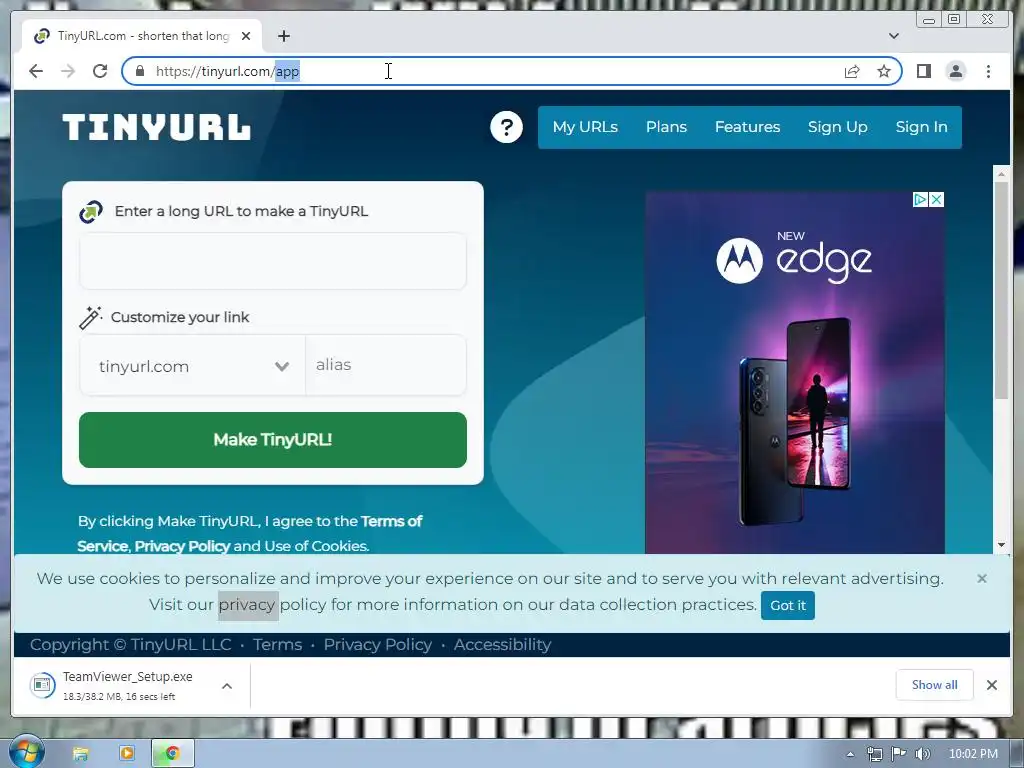1024x768 pixels.
Task: Click the question mark help icon
Action: (506, 127)
